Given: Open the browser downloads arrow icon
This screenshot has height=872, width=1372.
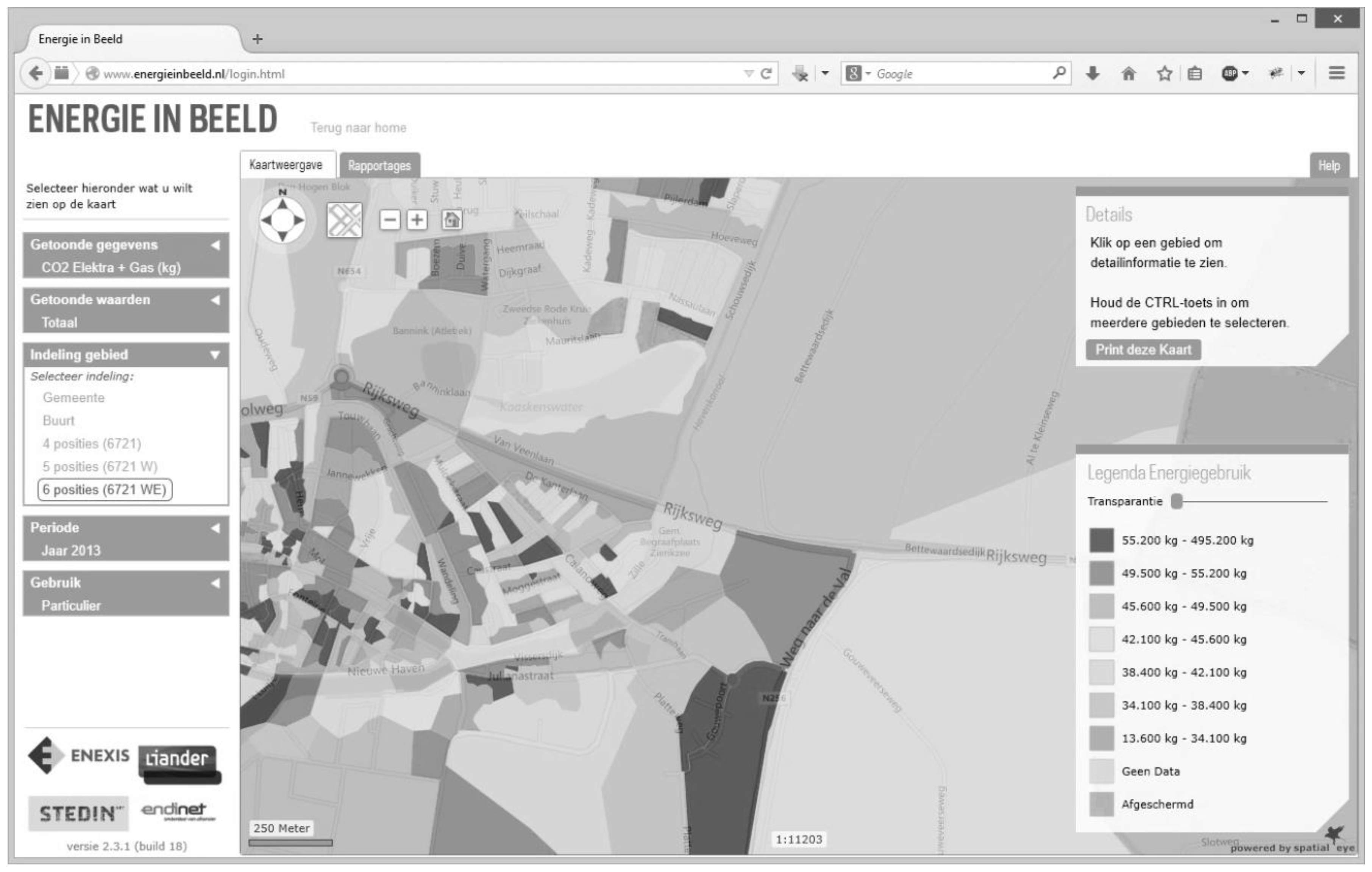Looking at the screenshot, I should click(x=1092, y=73).
